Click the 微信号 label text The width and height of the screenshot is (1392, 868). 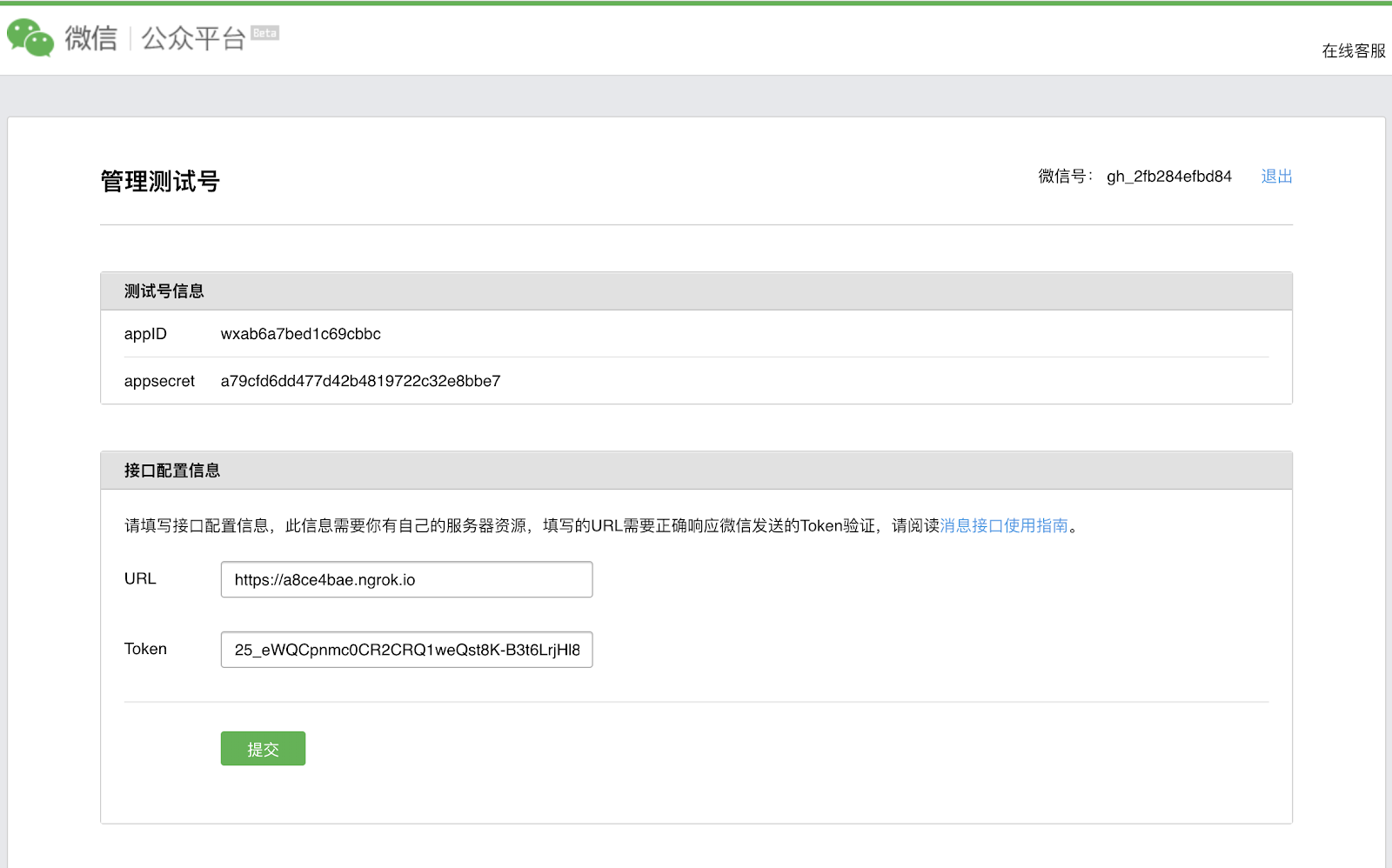(x=1065, y=177)
